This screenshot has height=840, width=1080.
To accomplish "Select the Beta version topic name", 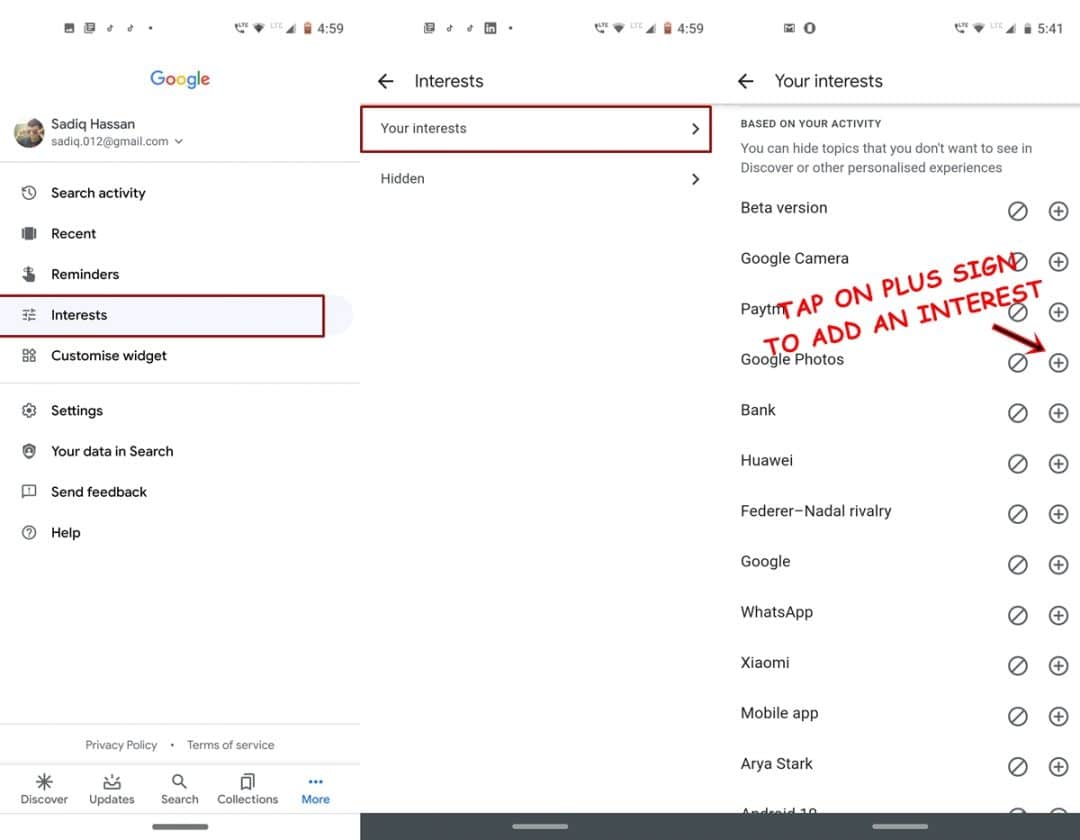I will pyautogui.click(x=784, y=208).
